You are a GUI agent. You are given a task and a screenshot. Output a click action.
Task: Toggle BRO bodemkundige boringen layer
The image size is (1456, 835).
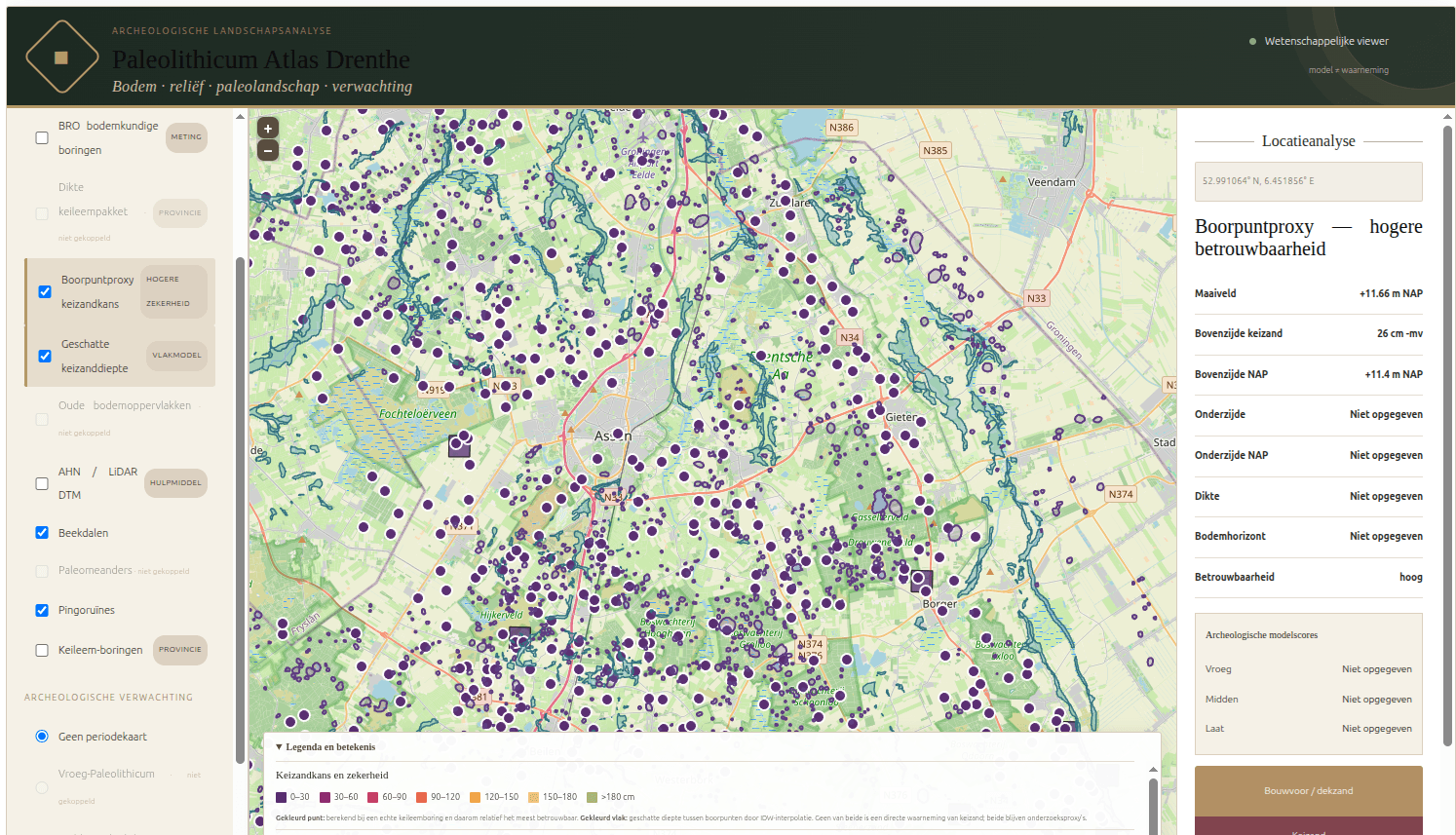42,137
